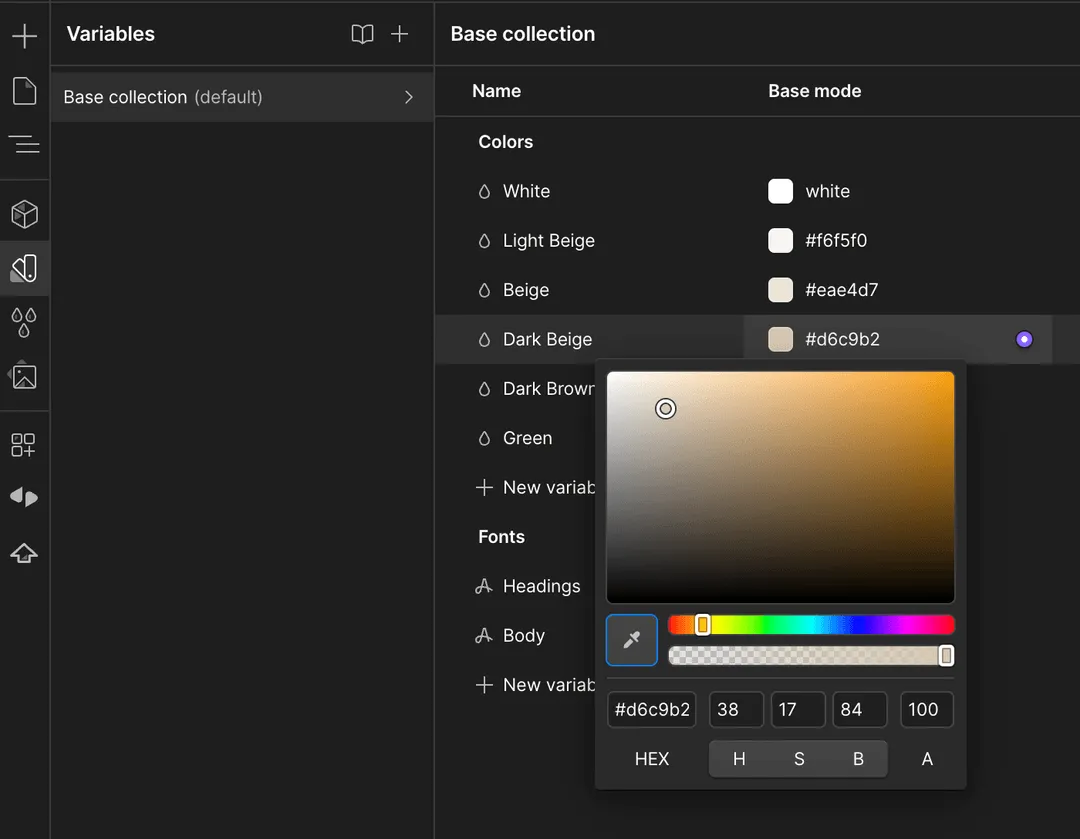The width and height of the screenshot is (1080, 839).
Task: Expand Base collection chevron arrow
Action: [x=408, y=97]
